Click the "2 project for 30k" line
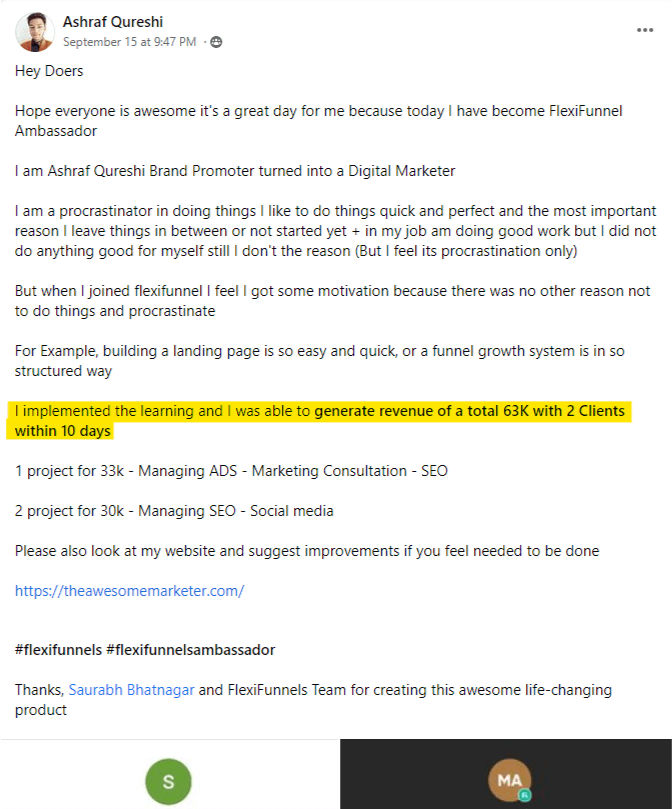 coord(174,511)
